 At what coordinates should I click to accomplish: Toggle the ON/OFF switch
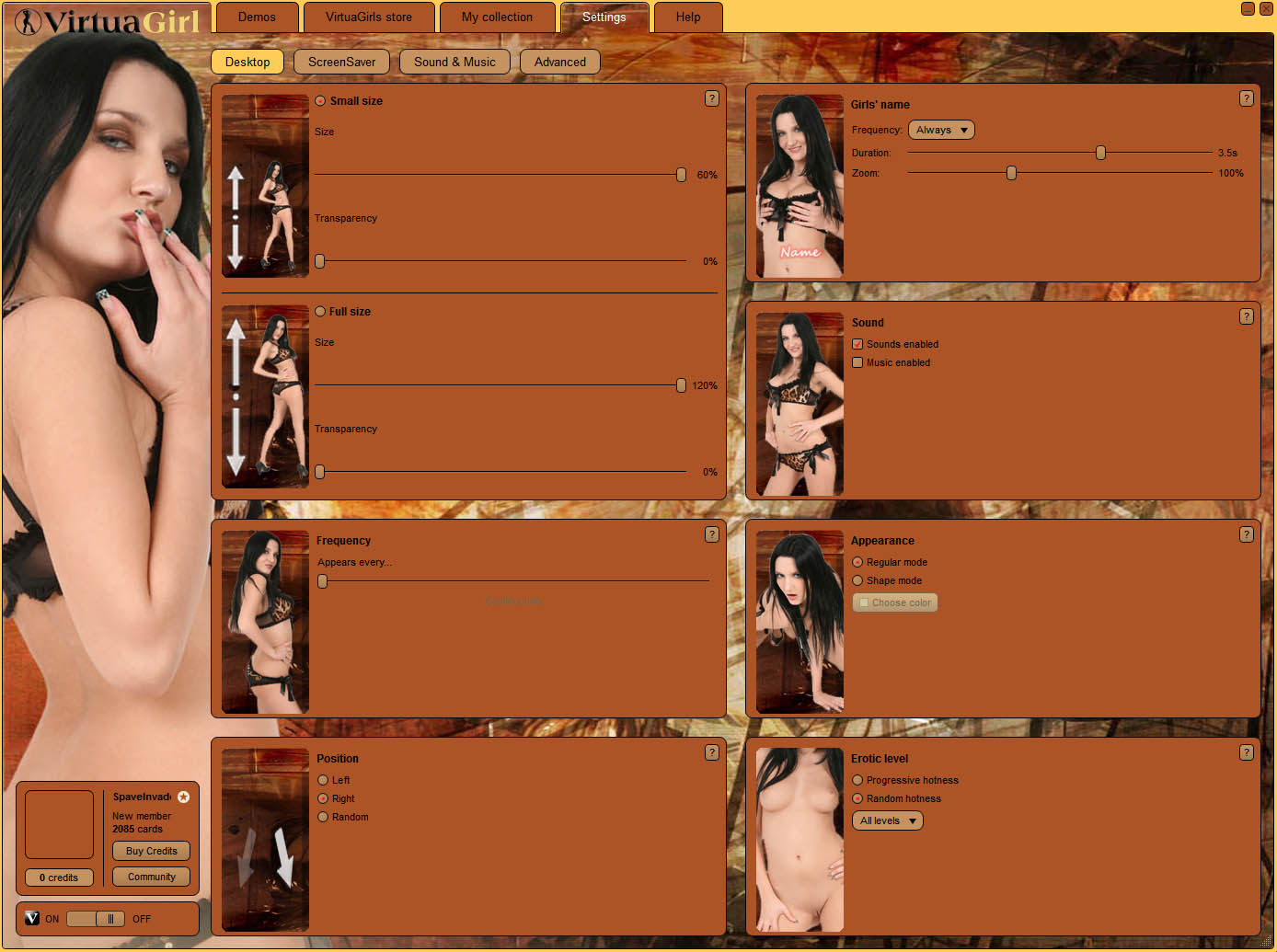[x=96, y=919]
